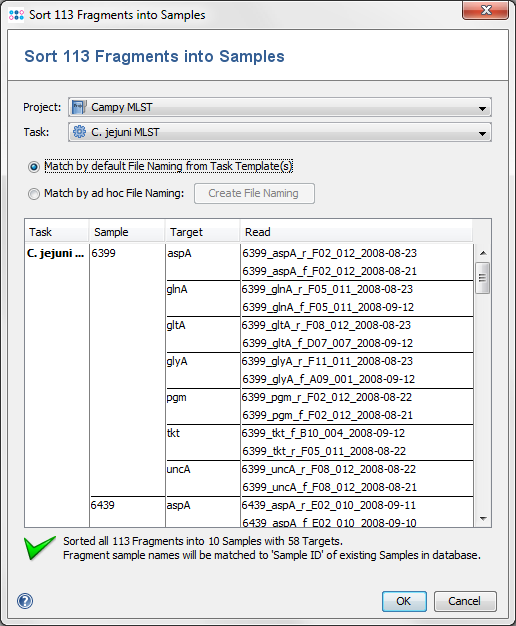The height and width of the screenshot is (626, 516).
Task: Click the green checkmark status icon
Action: tap(40, 547)
